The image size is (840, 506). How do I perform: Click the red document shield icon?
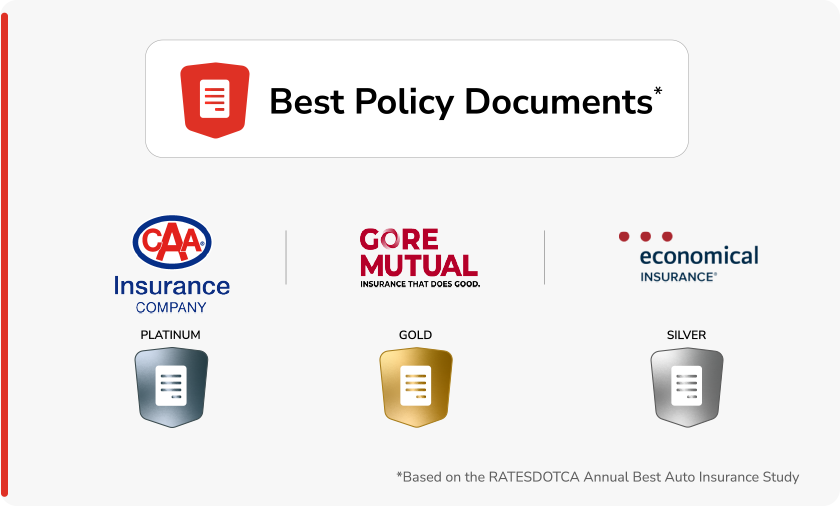[215, 100]
